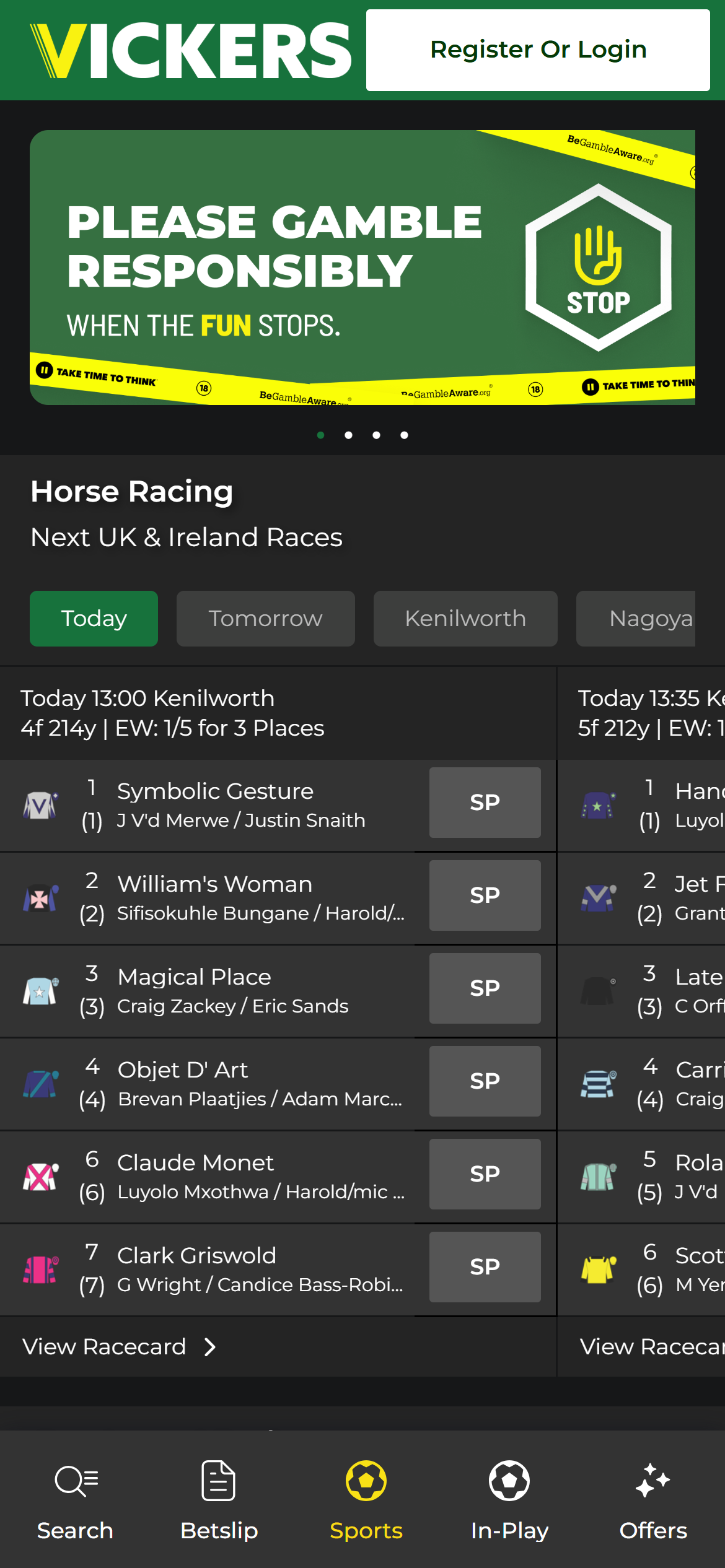Image resolution: width=725 pixels, height=1568 pixels.
Task: Open the Horse Racing section heading
Action: [x=131, y=491]
